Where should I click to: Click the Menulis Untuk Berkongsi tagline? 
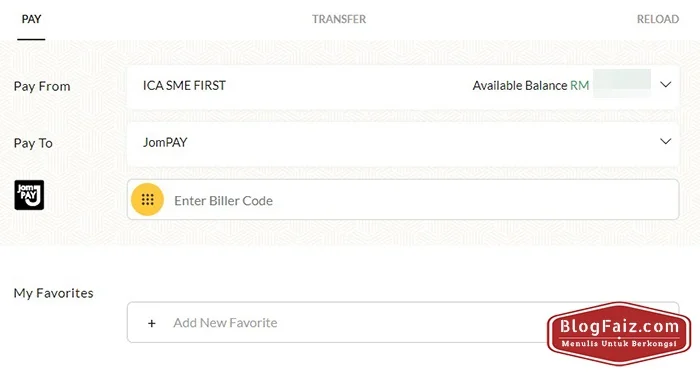click(619, 344)
